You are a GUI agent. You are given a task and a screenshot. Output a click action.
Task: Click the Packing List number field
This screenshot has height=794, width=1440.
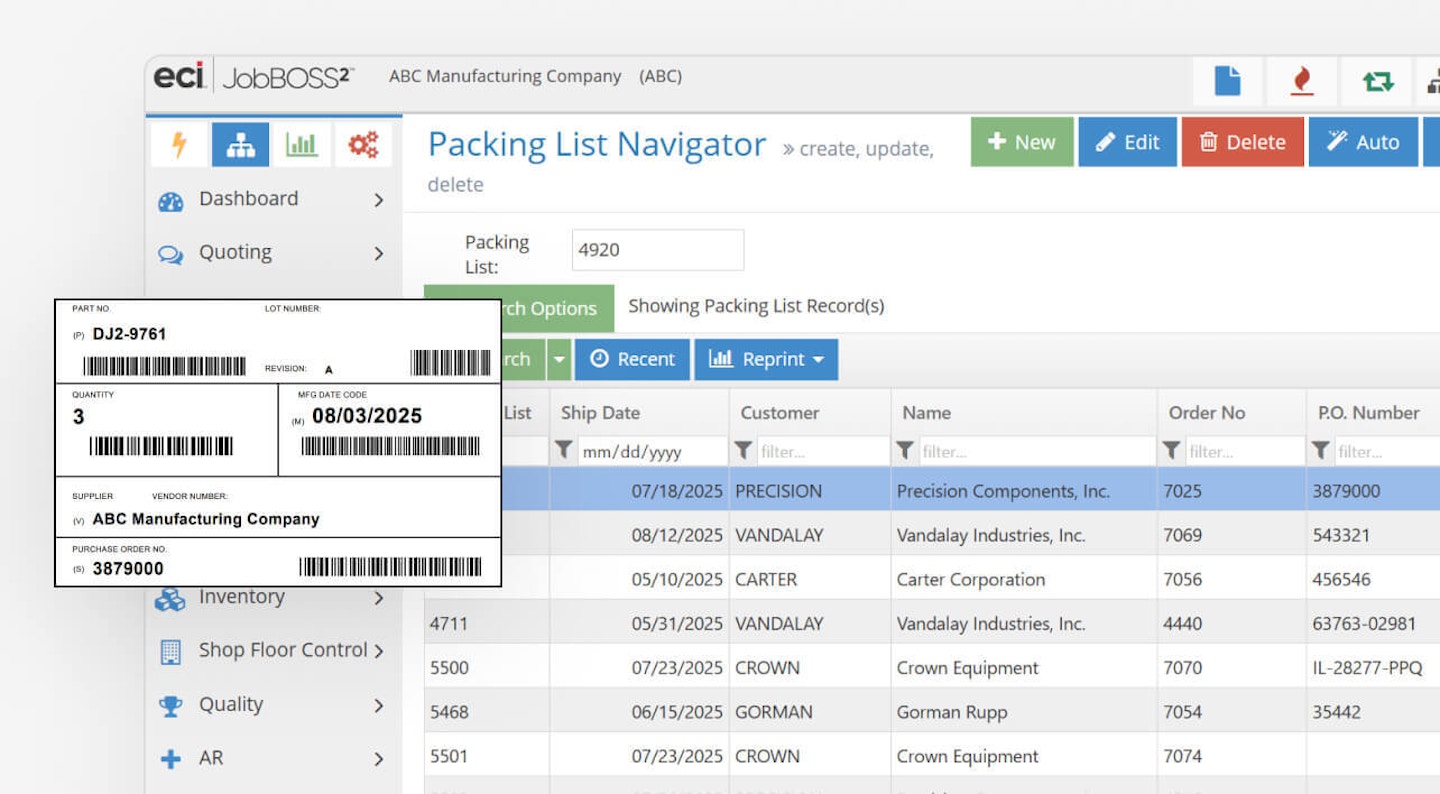click(658, 250)
